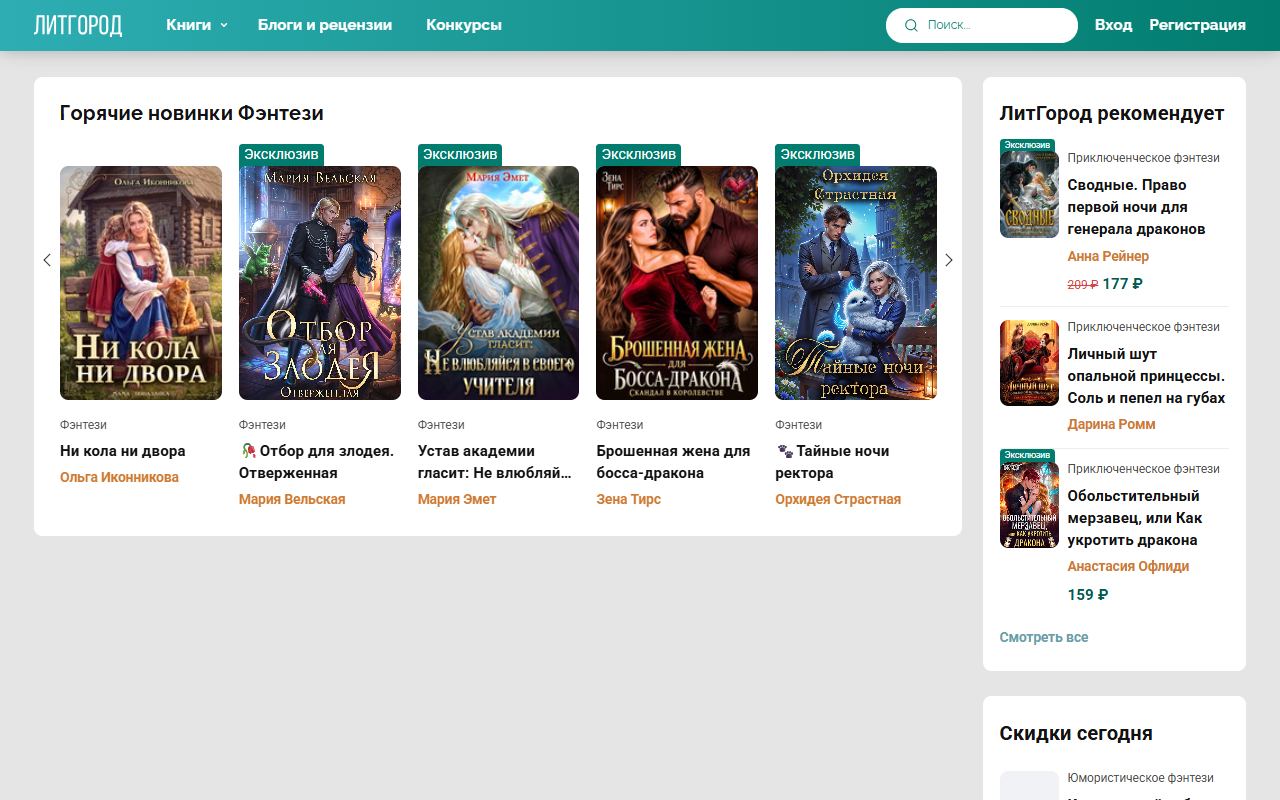Open author Ольга Иконникова page

(x=119, y=477)
